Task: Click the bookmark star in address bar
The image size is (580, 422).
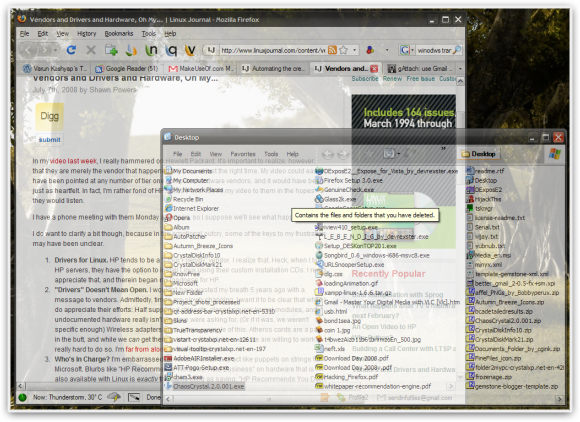Action: pos(343,50)
